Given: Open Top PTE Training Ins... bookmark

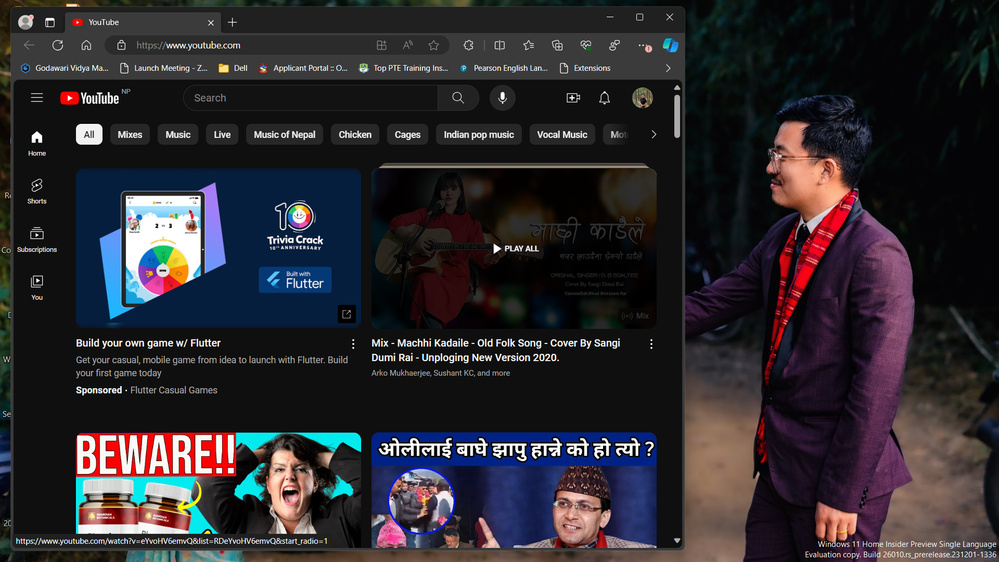Looking at the screenshot, I should (x=404, y=68).
